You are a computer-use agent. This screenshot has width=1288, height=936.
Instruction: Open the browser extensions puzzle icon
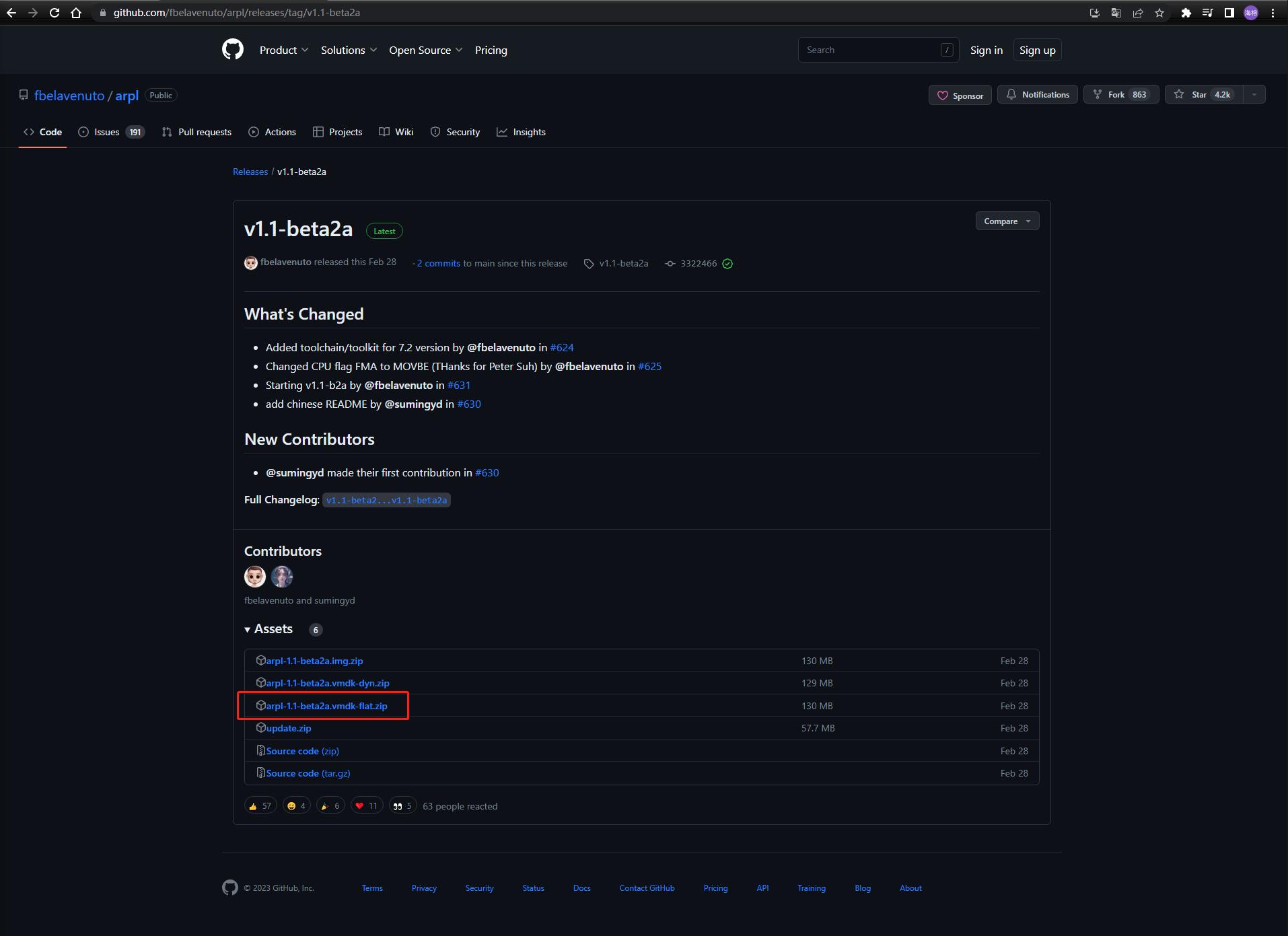[1186, 13]
